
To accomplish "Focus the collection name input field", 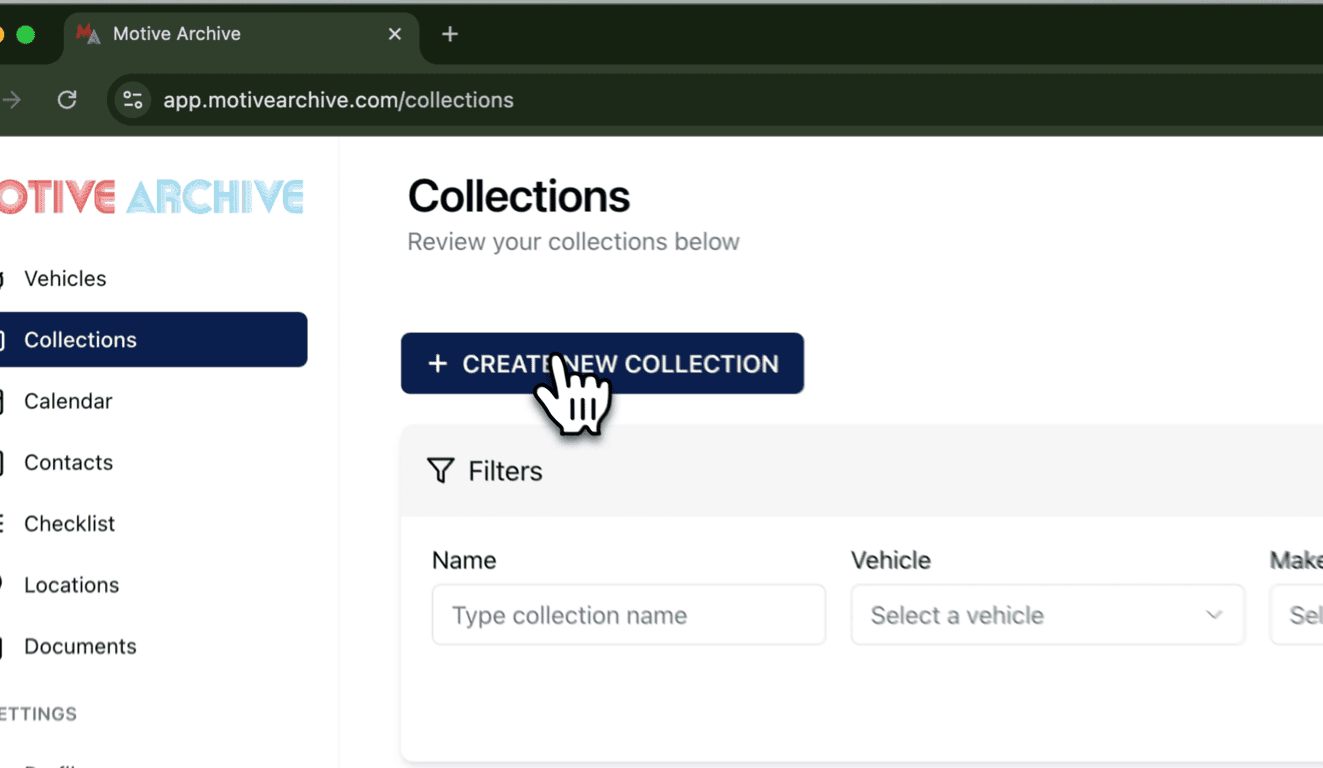I will coord(629,615).
